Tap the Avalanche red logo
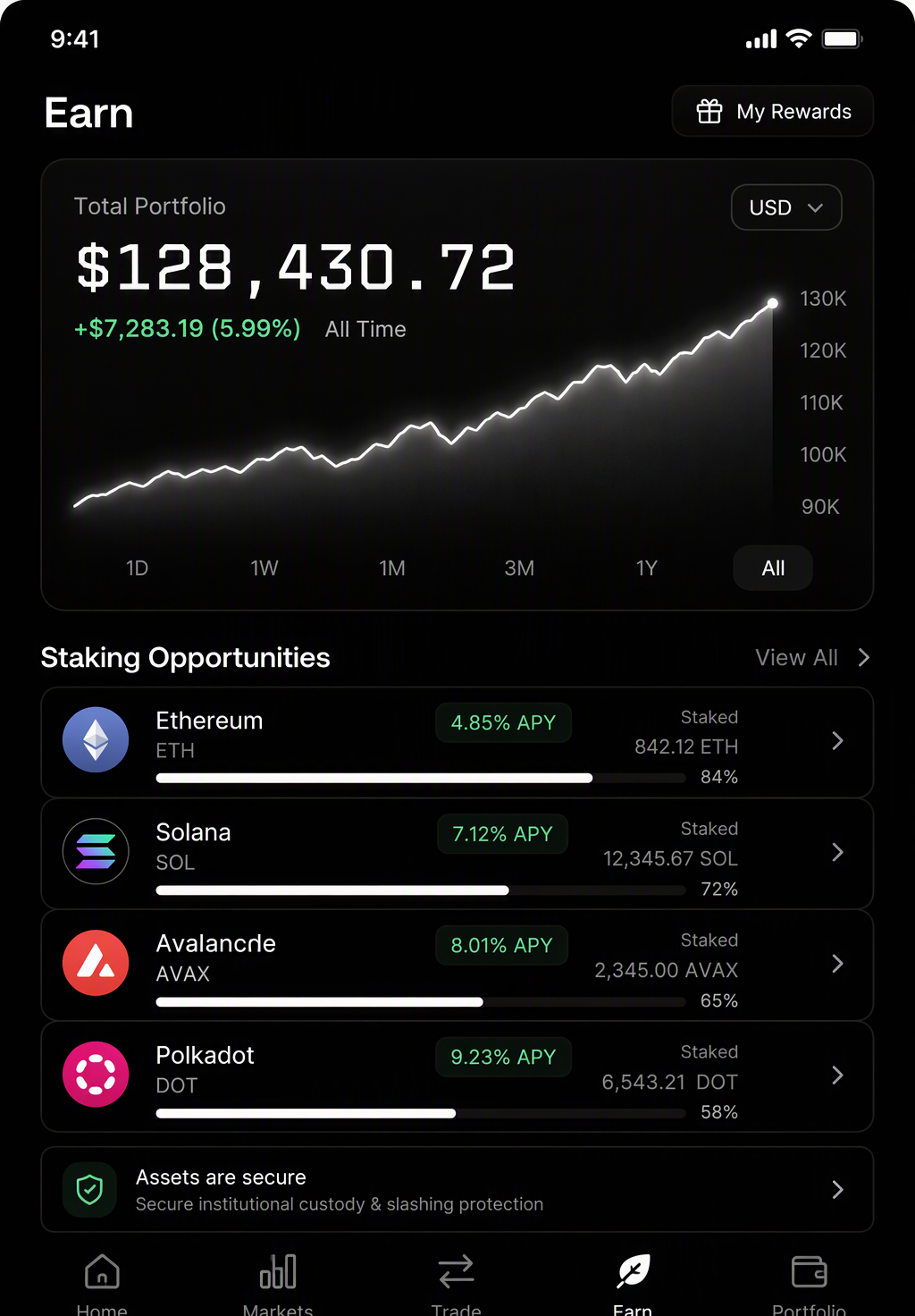Viewport: 915px width, 1316px height. pyautogui.click(x=96, y=963)
